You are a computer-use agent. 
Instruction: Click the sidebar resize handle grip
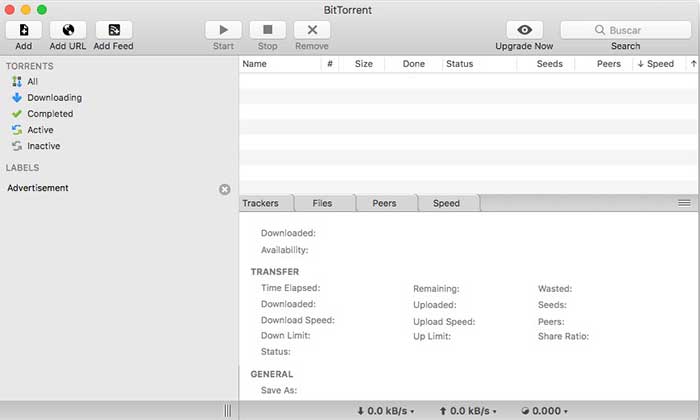click(x=228, y=411)
